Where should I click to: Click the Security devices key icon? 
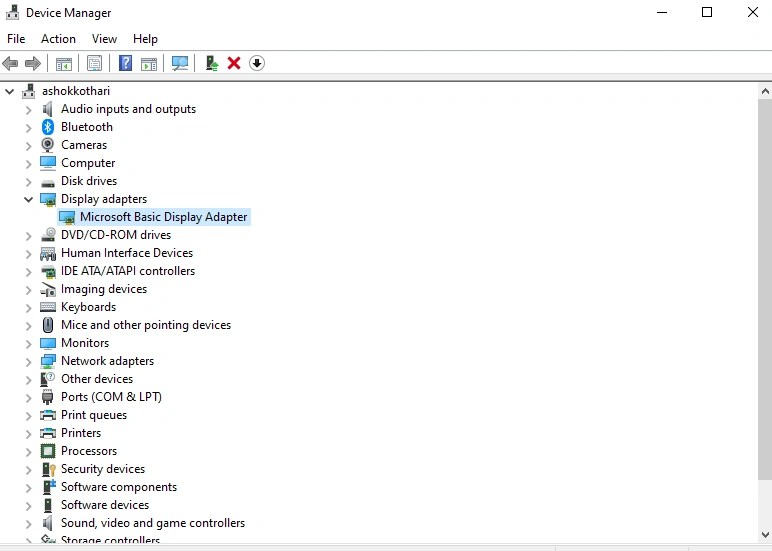click(x=49, y=469)
